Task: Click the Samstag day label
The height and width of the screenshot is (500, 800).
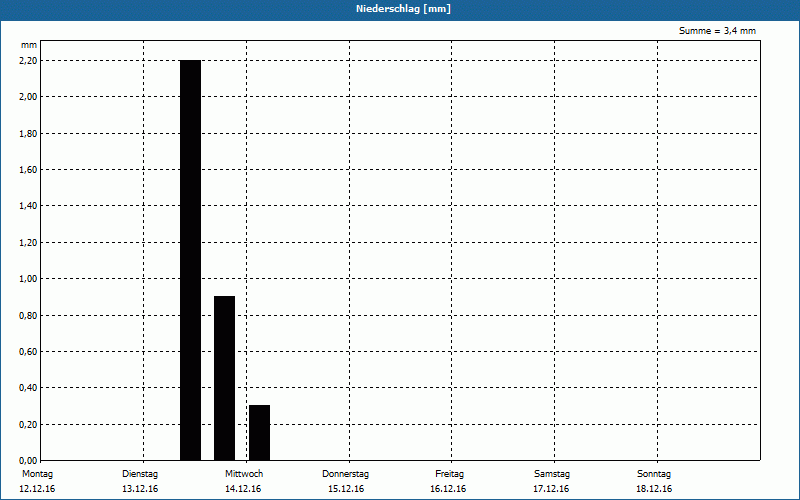Action: [552, 474]
